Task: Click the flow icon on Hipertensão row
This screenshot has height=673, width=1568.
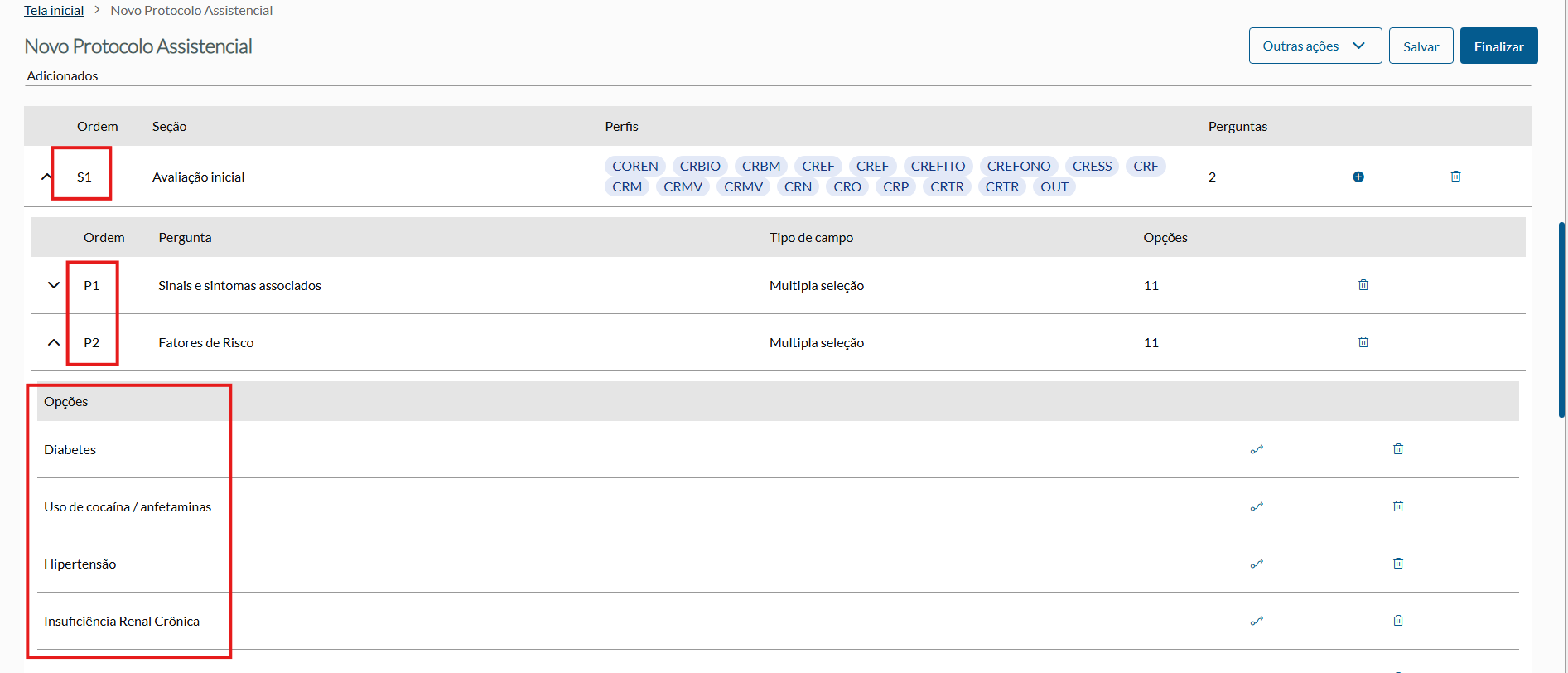Action: pos(1257,564)
